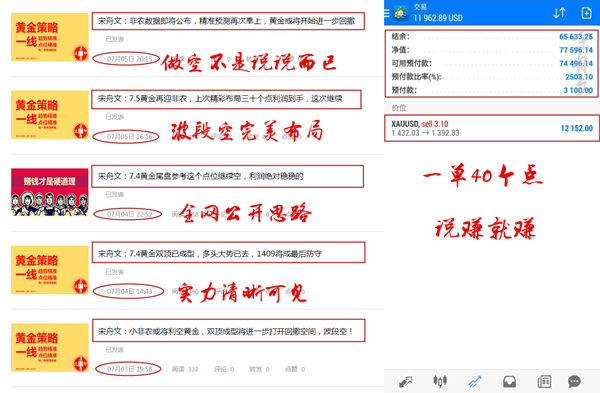Click the 黄金策略 thumbnail of the 7.5黄金 article
600x393 pixels.
pyautogui.click(x=50, y=115)
